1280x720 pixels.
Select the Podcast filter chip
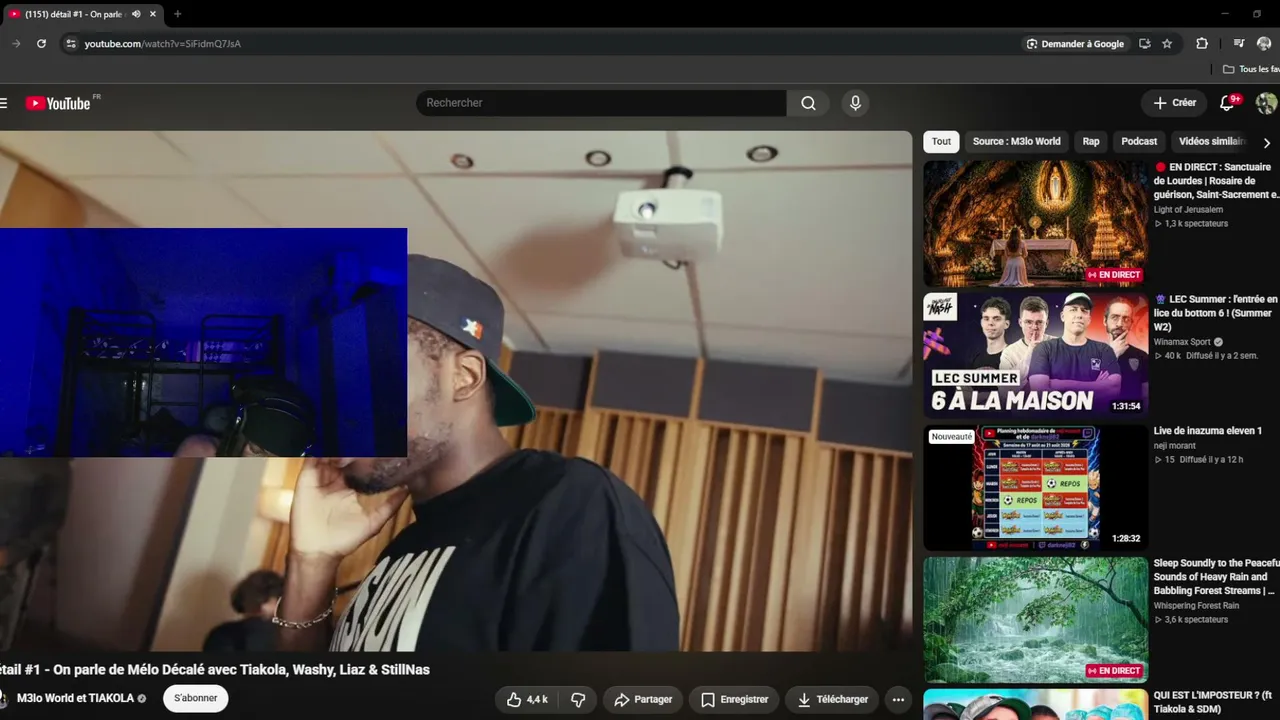point(1139,142)
